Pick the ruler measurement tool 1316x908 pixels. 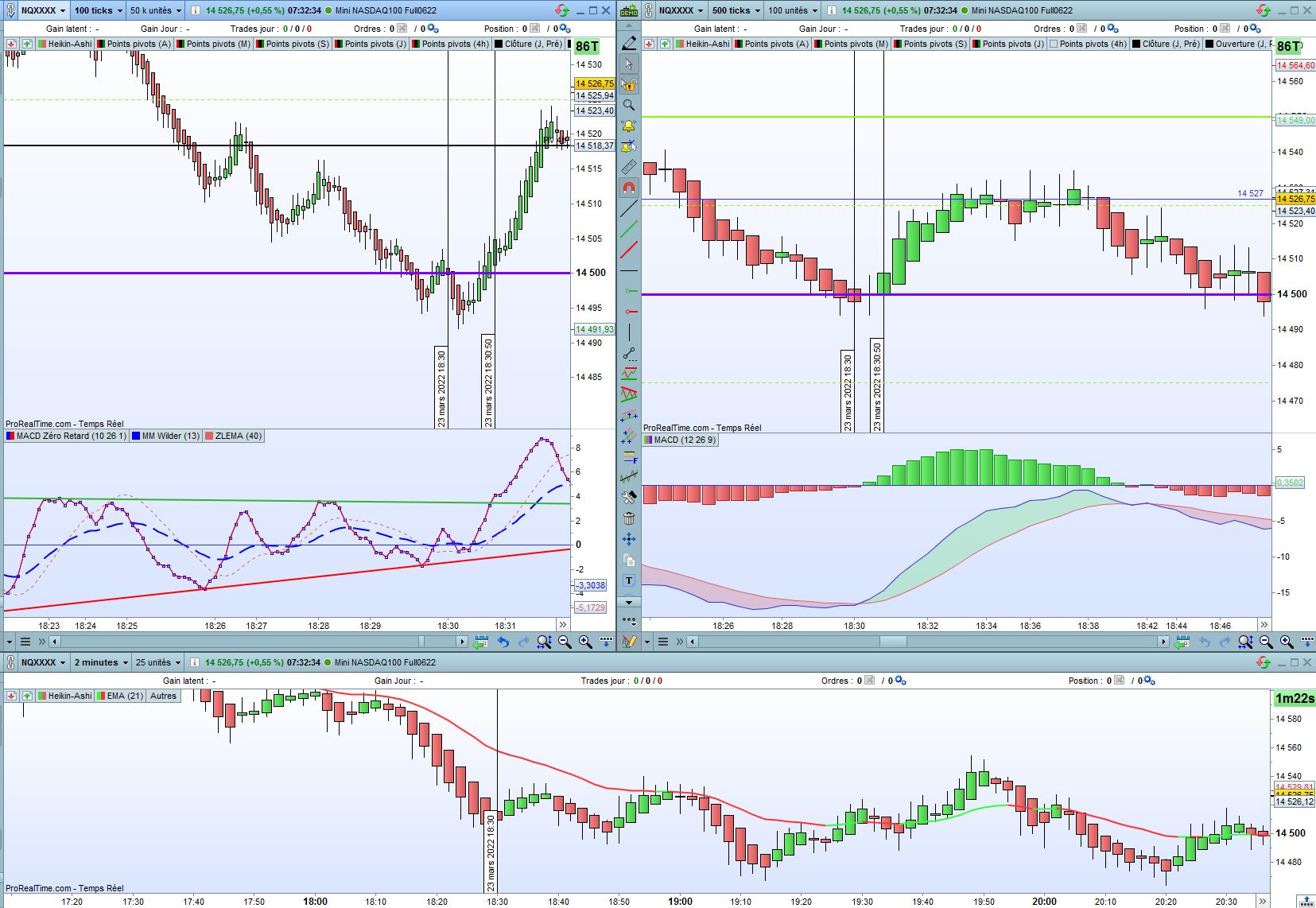629,167
